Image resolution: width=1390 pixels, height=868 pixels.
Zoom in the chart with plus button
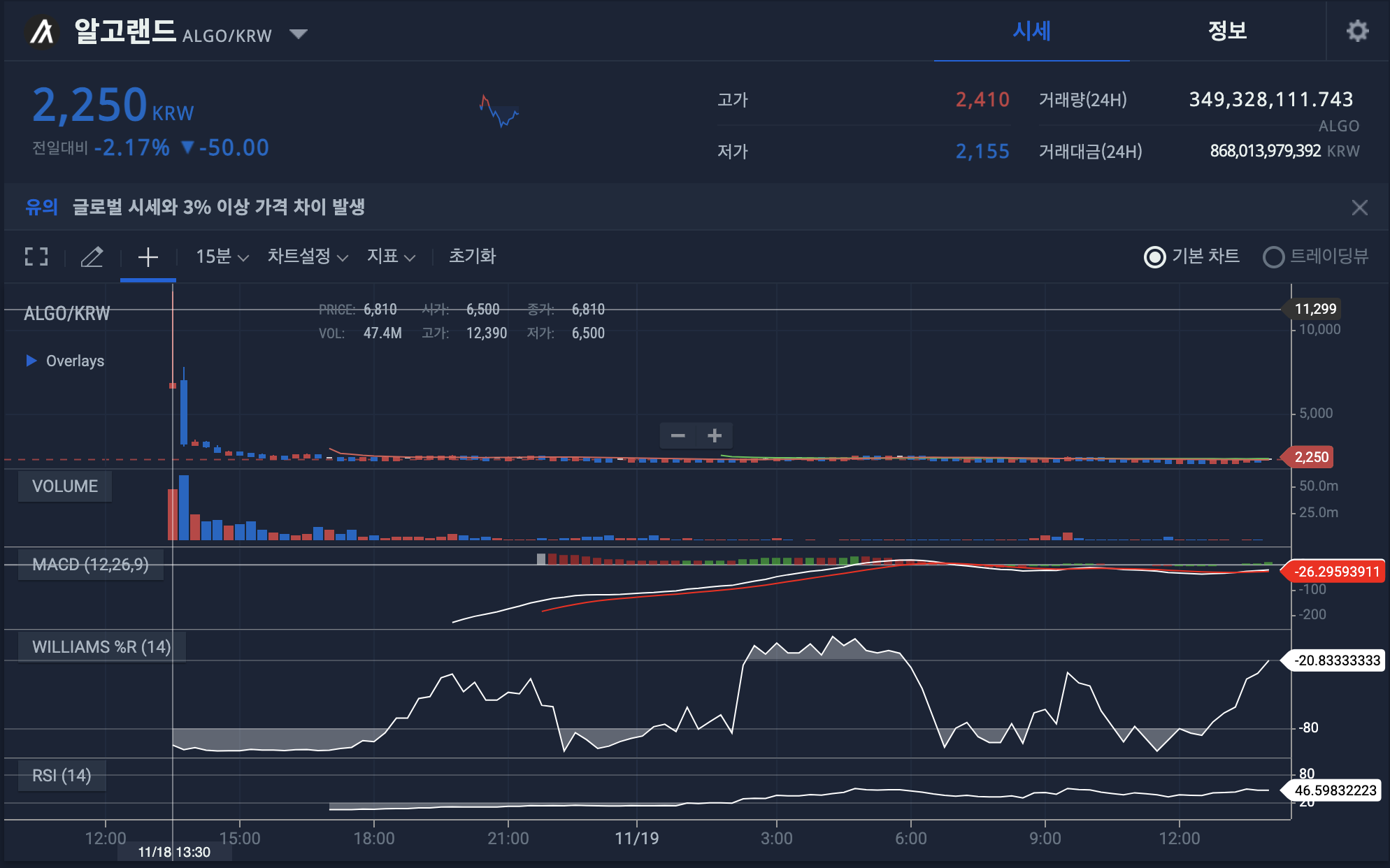[715, 435]
